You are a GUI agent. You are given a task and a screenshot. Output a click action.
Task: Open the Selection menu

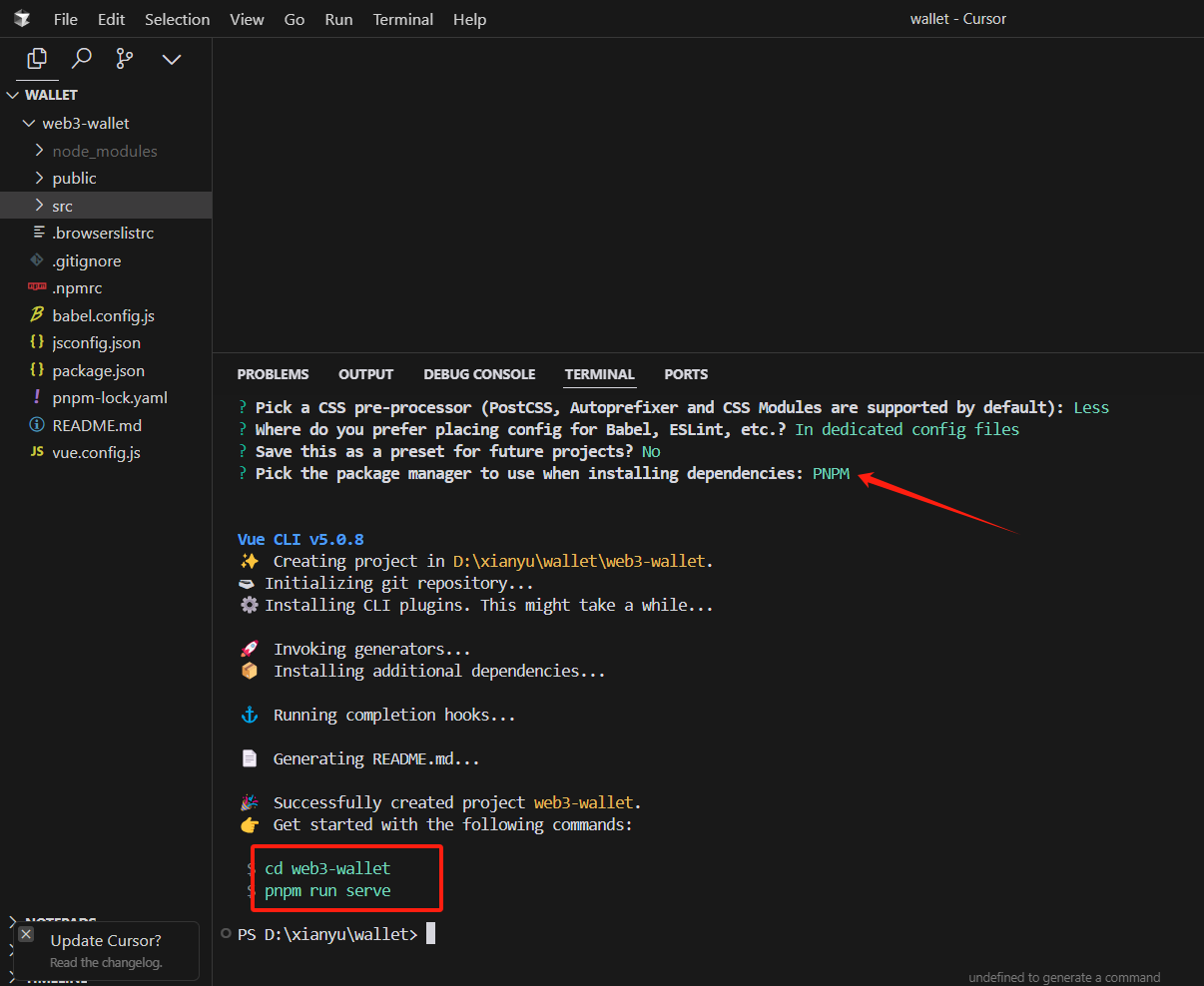coord(178,19)
